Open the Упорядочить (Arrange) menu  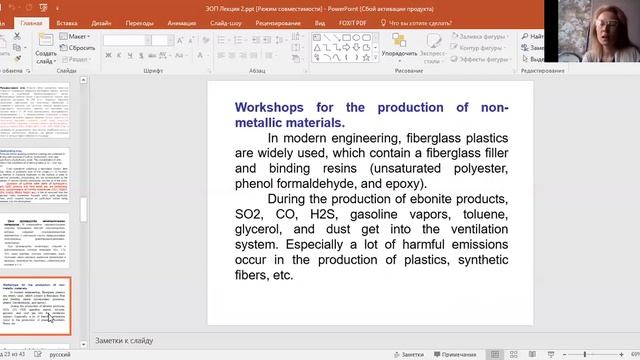[x=399, y=48]
